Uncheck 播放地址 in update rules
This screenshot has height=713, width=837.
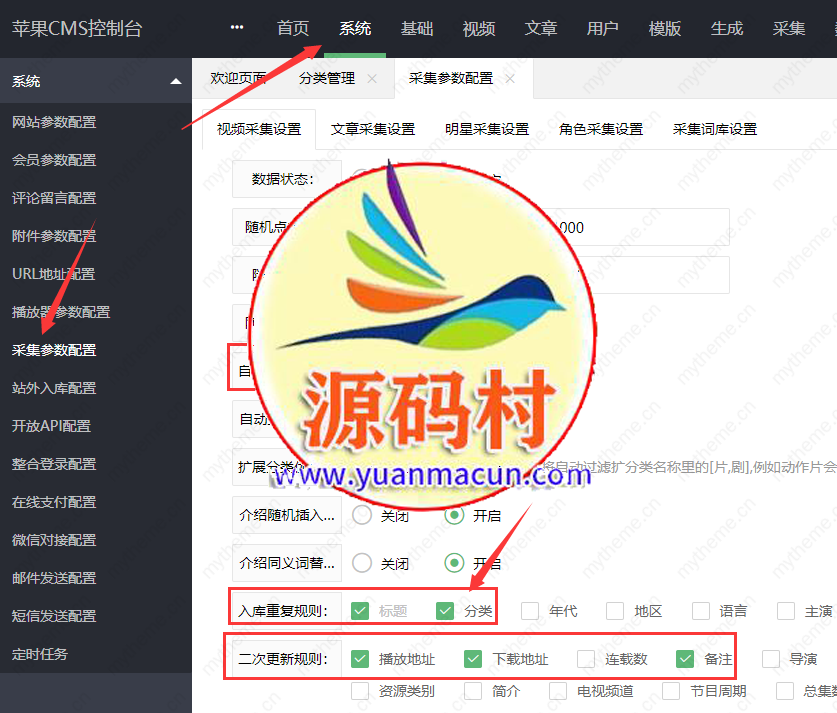[360, 659]
